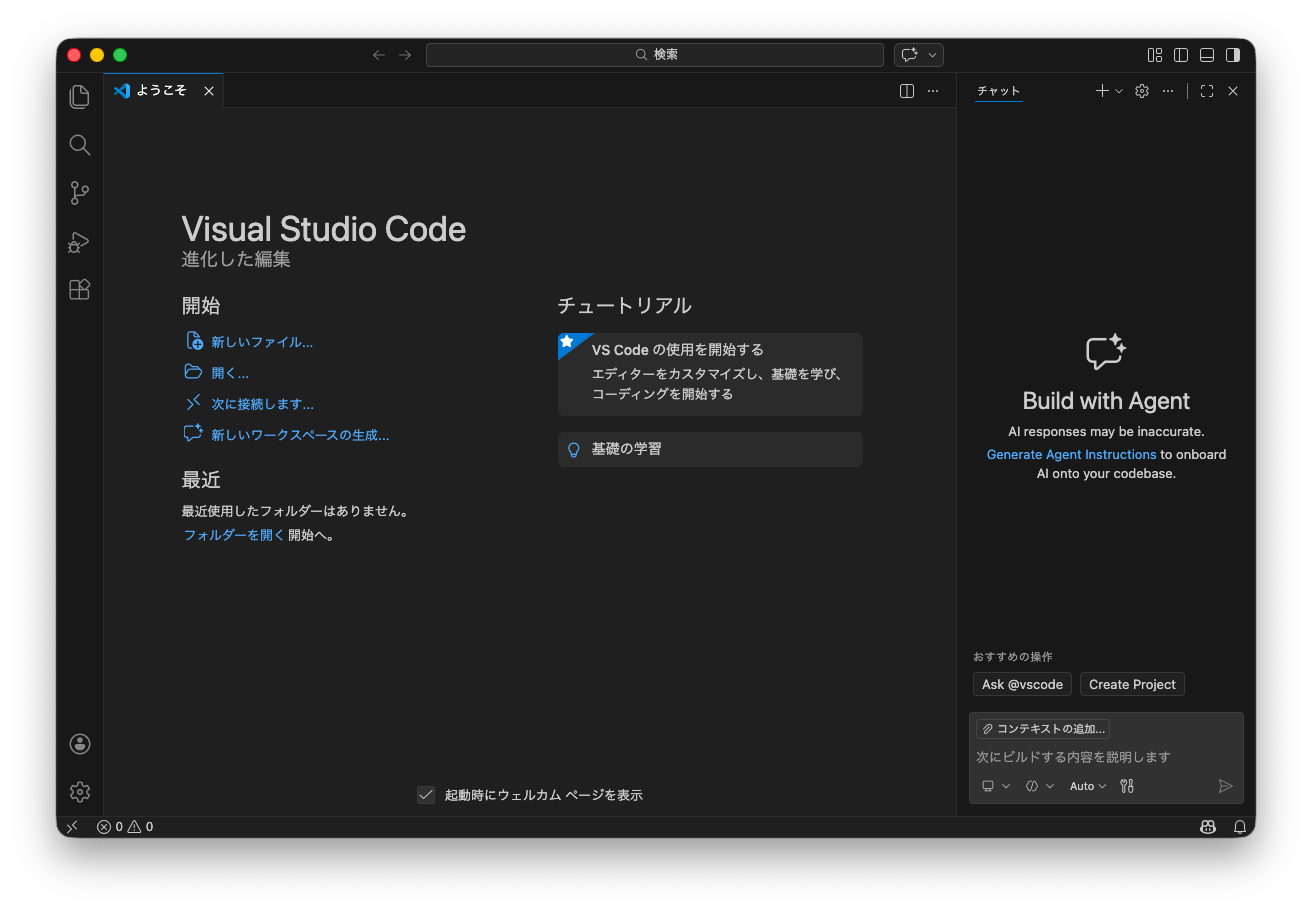1312x912 pixels.
Task: Click the paperclip on the add context button
Action: (x=987, y=729)
